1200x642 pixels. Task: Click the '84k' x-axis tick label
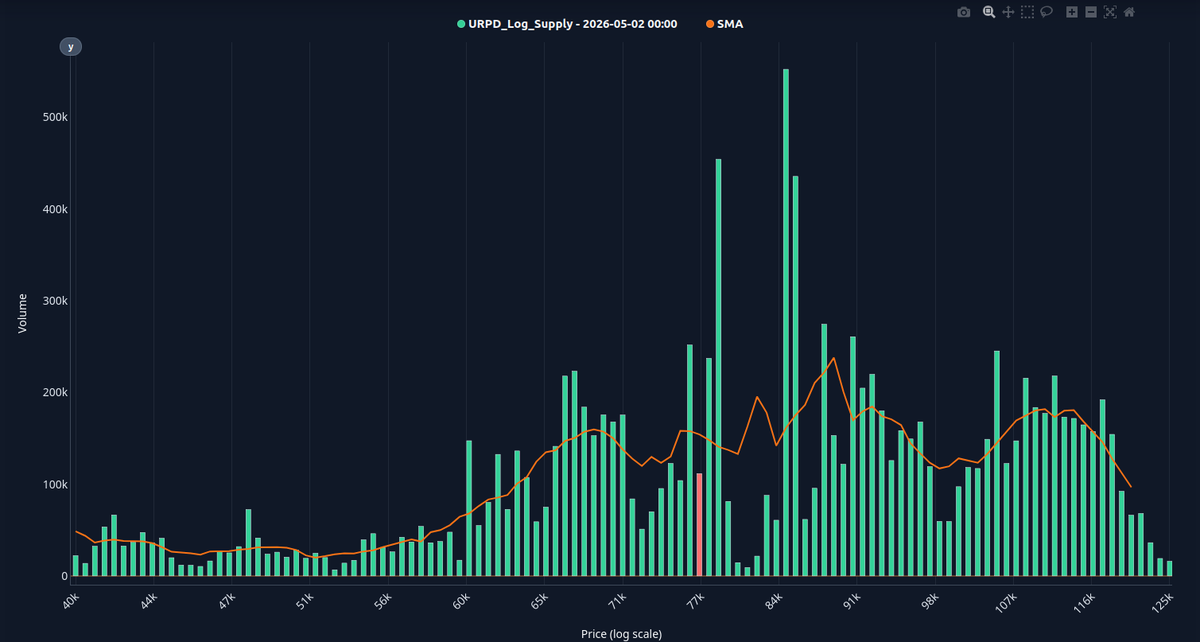pos(773,602)
